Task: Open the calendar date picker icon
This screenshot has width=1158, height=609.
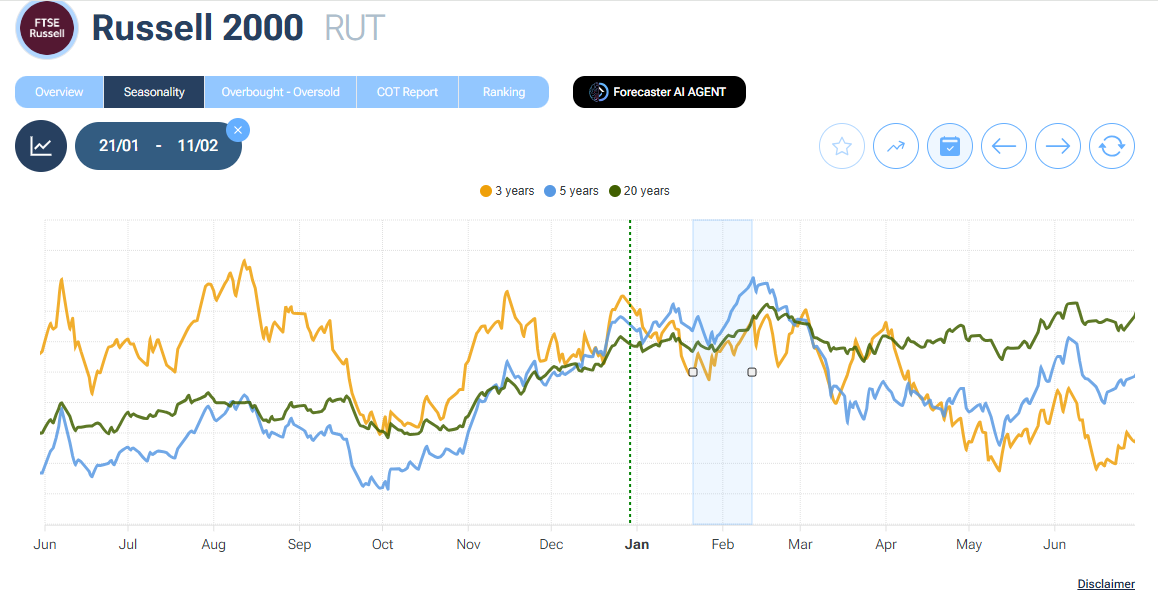Action: (950, 147)
